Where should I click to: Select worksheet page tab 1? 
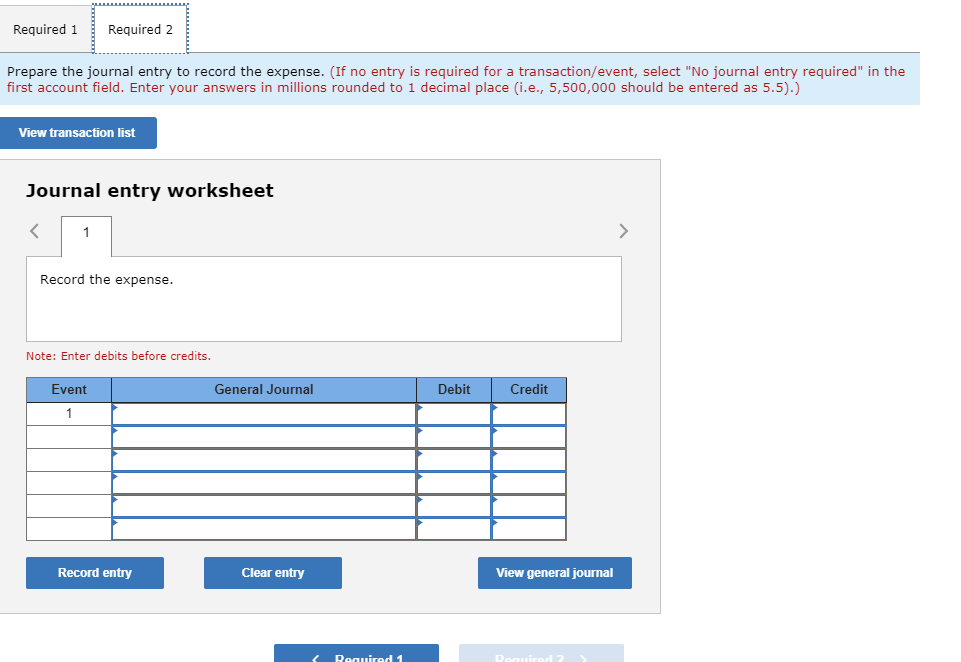tap(85, 235)
